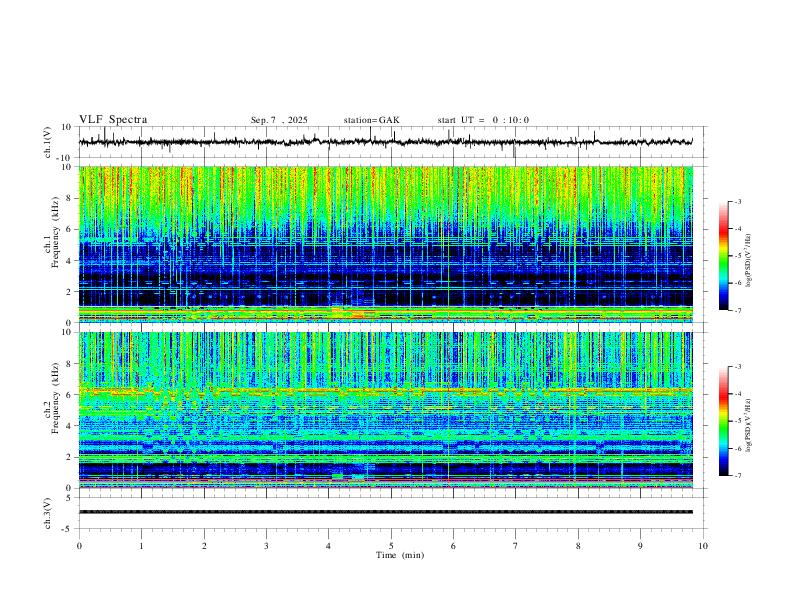The height and width of the screenshot is (612, 792).
Task: Click the "start UT = 0 : 10: 0" text
Action: [483, 120]
